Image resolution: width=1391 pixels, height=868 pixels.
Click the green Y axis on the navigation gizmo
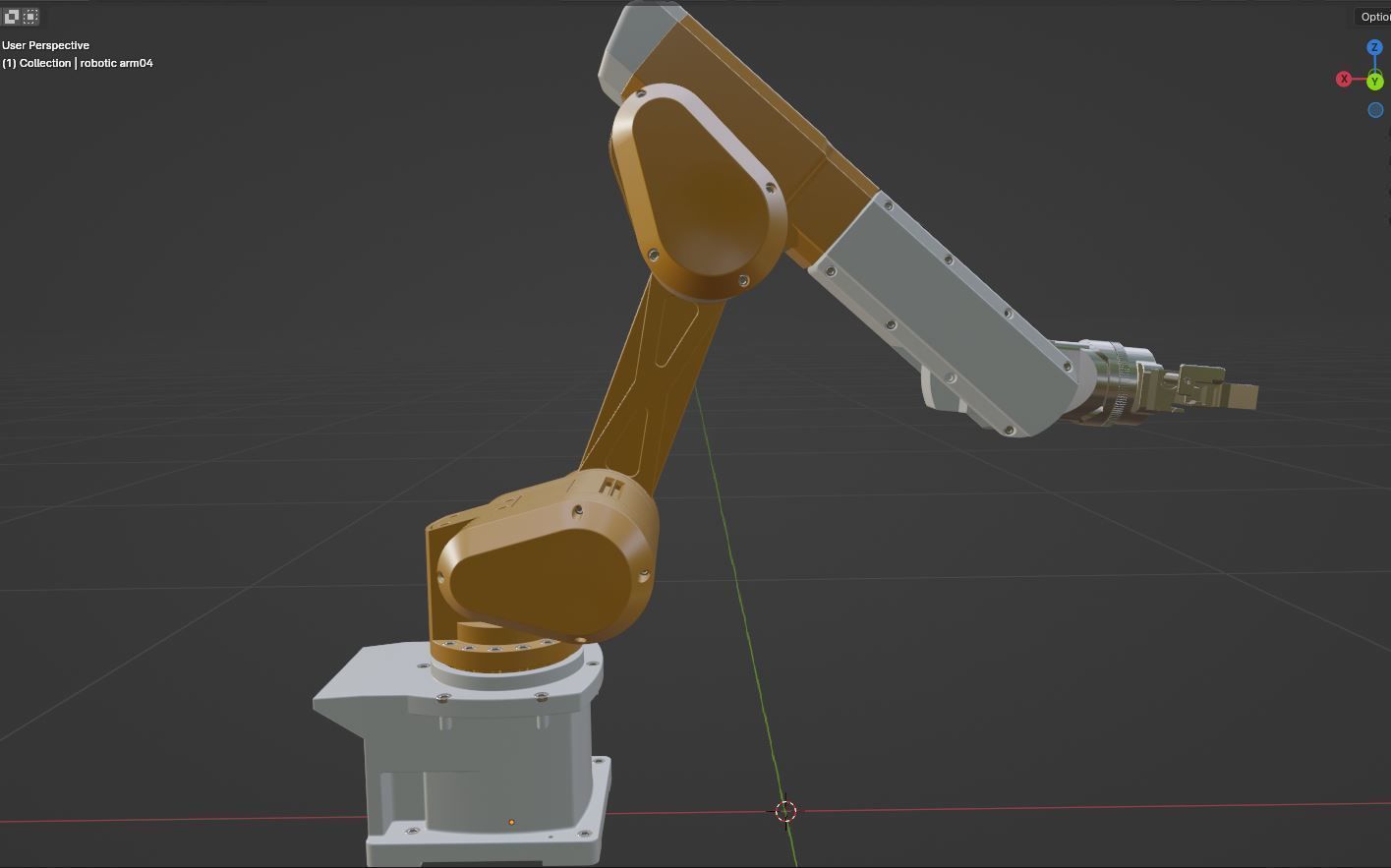pyautogui.click(x=1375, y=82)
